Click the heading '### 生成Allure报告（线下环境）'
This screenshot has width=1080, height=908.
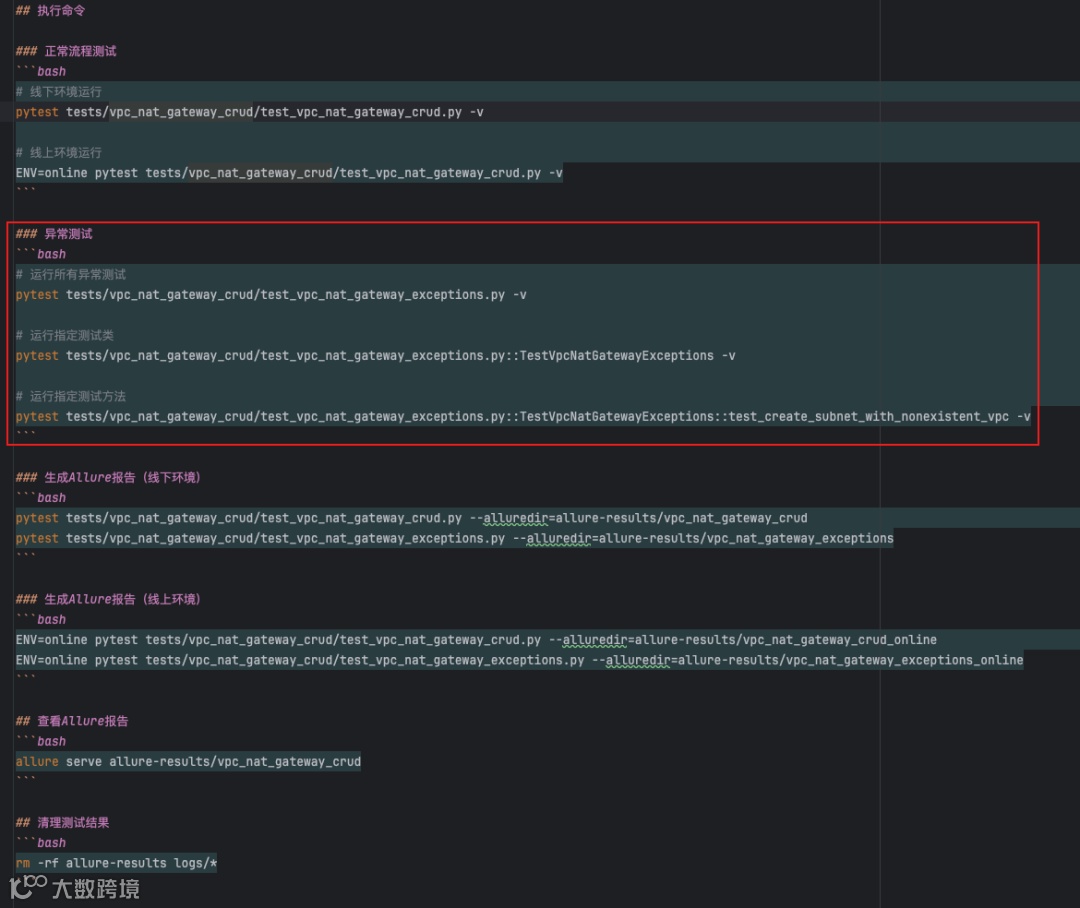tap(108, 477)
